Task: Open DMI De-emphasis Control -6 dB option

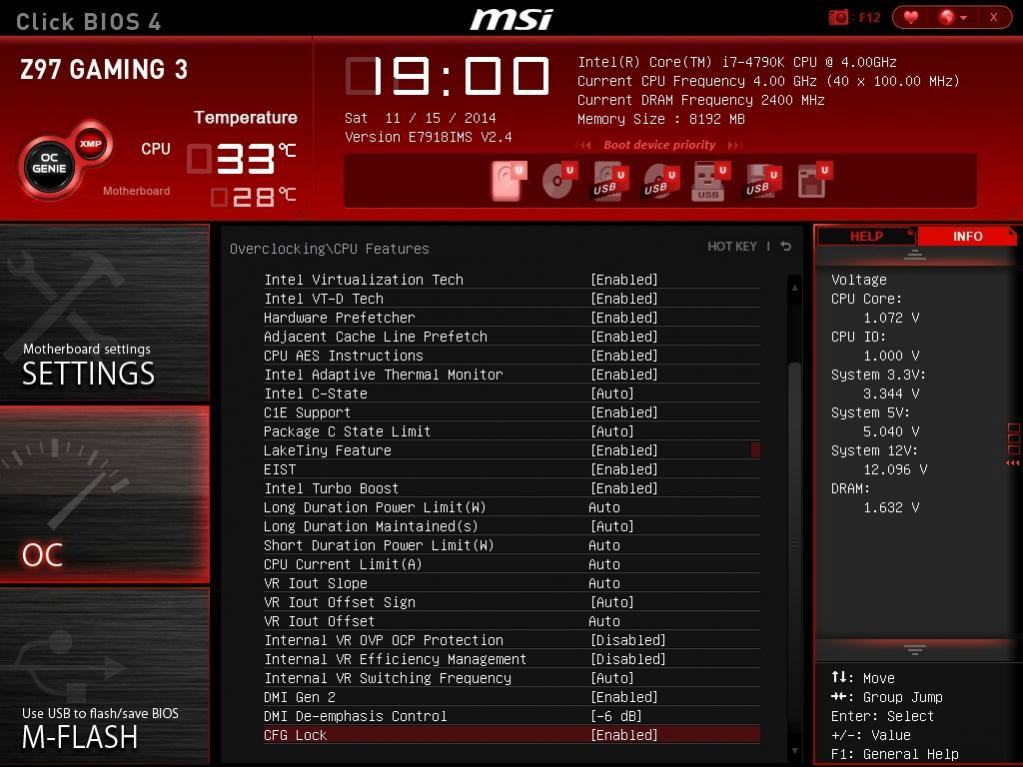Action: pyautogui.click(x=616, y=716)
